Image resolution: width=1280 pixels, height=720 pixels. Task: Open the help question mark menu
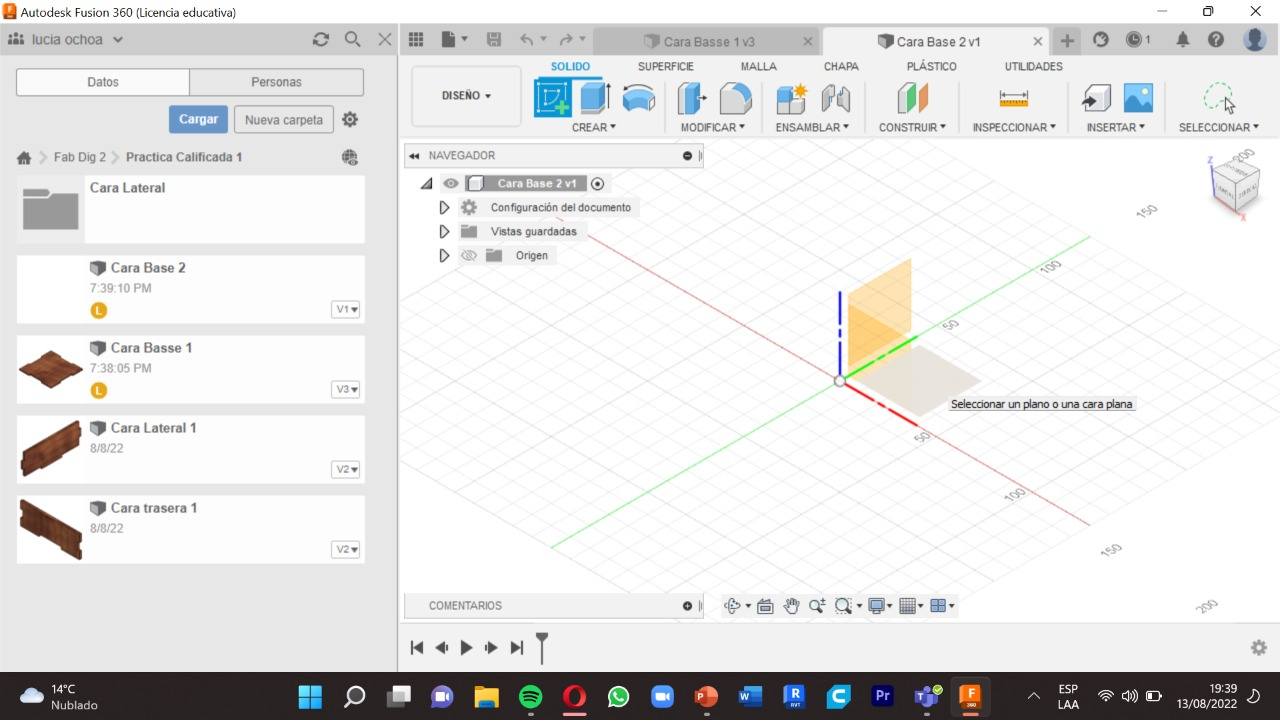point(1216,40)
